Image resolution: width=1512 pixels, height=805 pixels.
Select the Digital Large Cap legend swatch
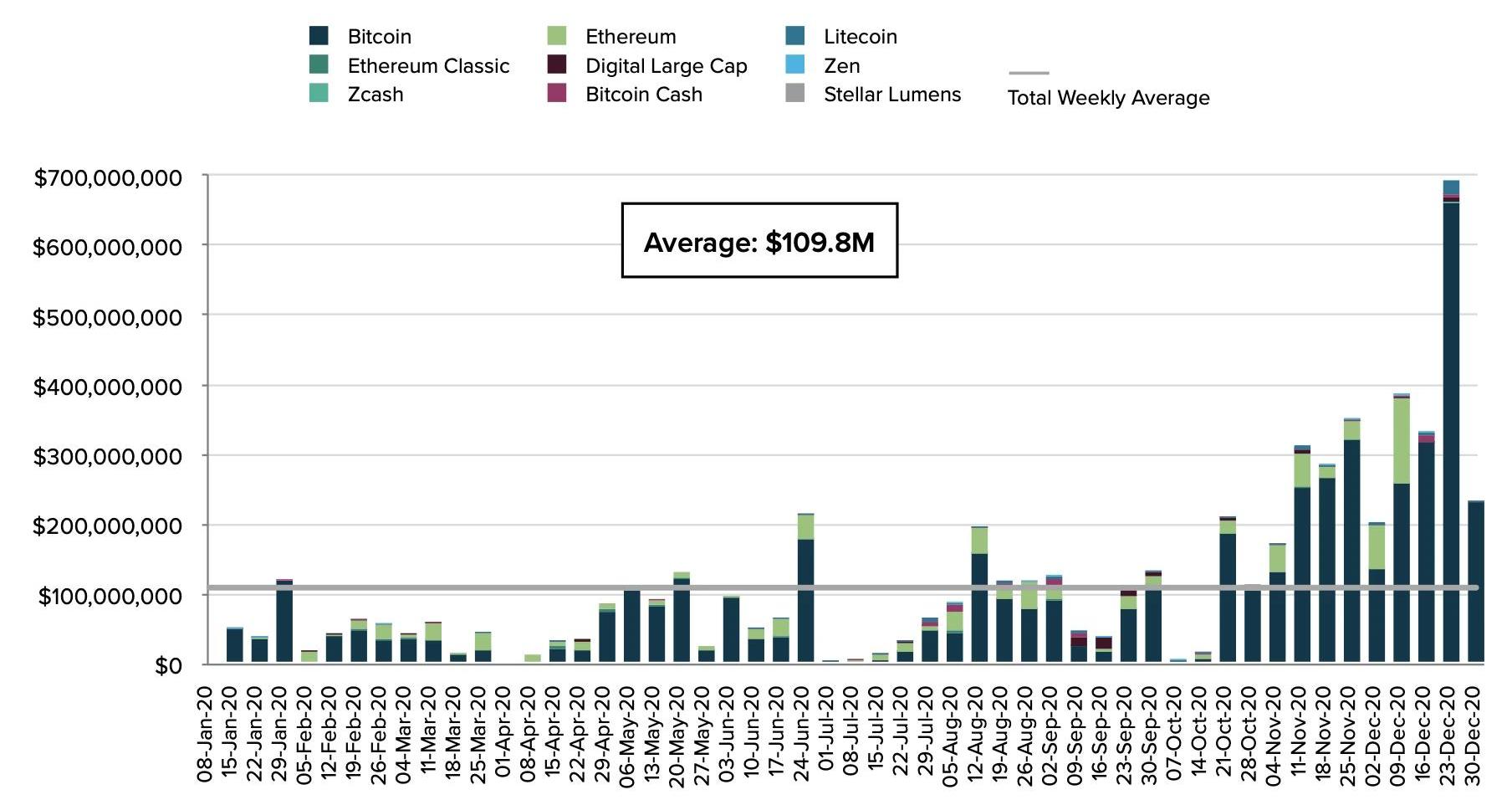pyautogui.click(x=556, y=65)
